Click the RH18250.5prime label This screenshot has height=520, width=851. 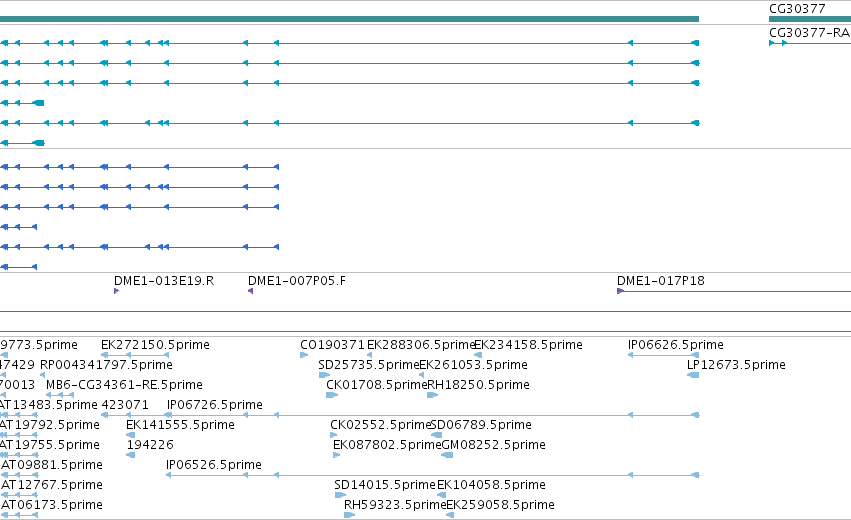click(478, 385)
